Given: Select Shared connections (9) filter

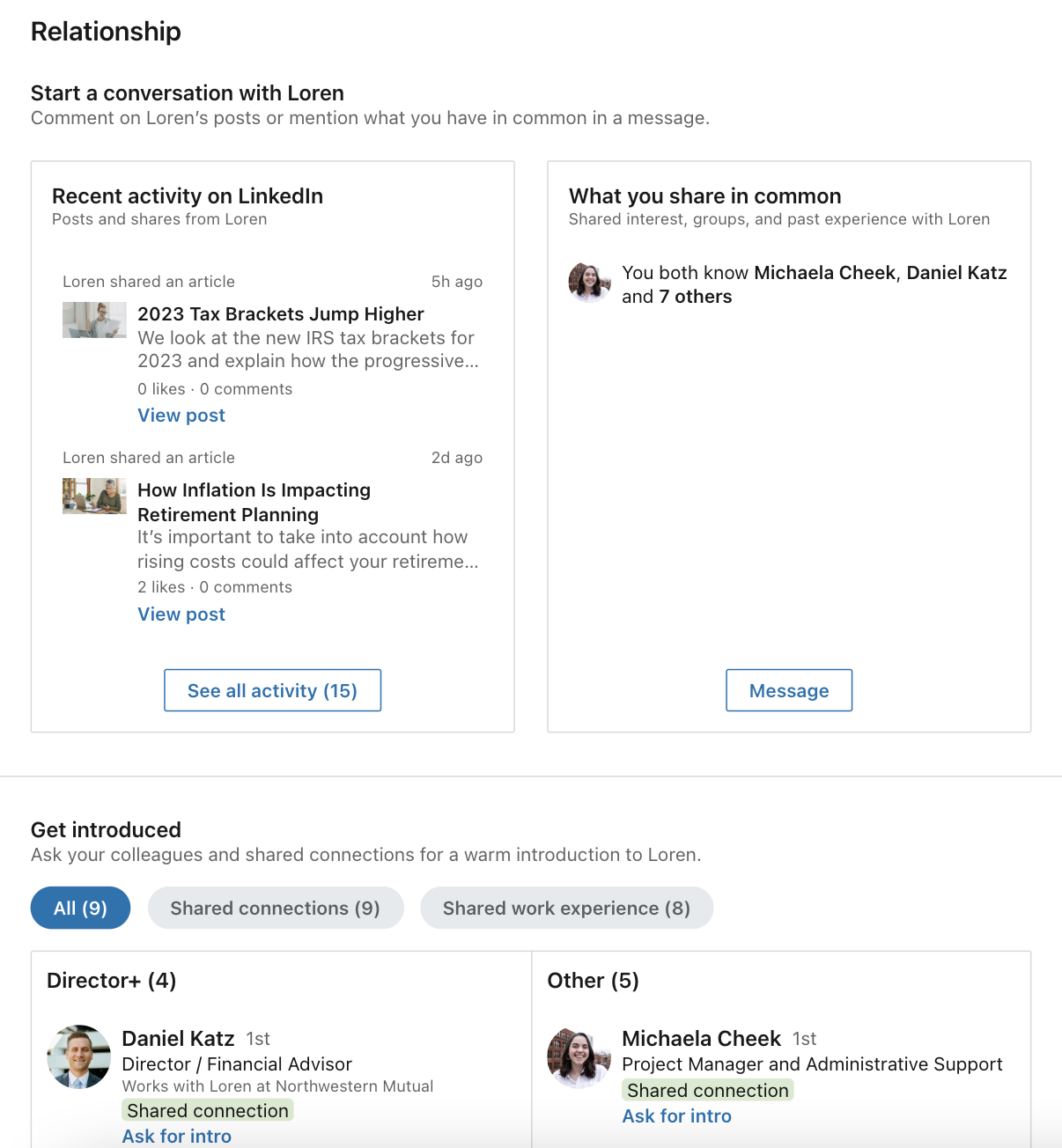Looking at the screenshot, I should pos(276,908).
